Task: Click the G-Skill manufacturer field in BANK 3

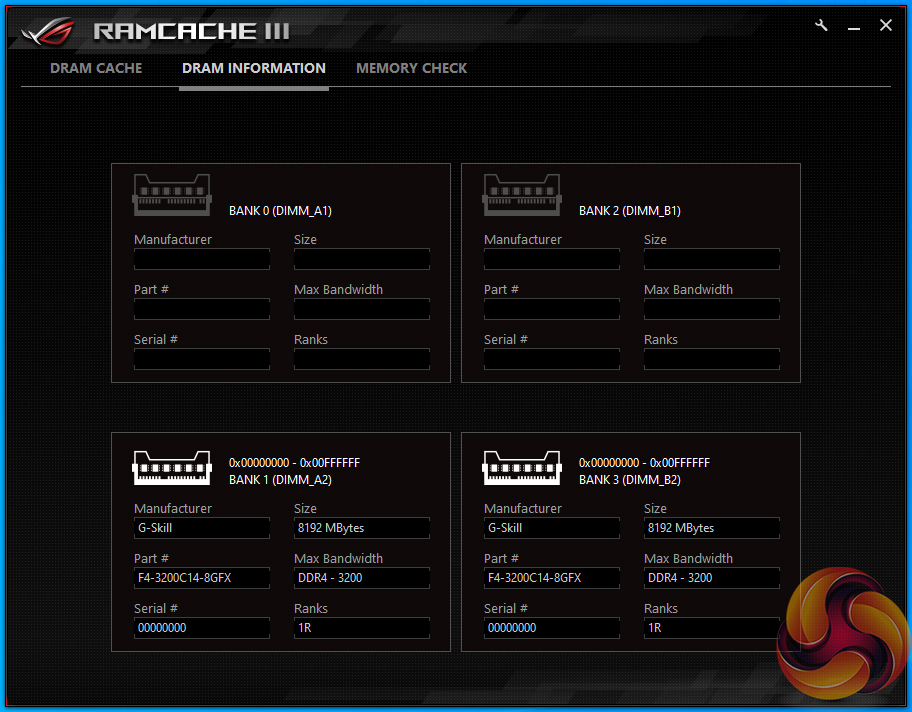Action: (552, 528)
